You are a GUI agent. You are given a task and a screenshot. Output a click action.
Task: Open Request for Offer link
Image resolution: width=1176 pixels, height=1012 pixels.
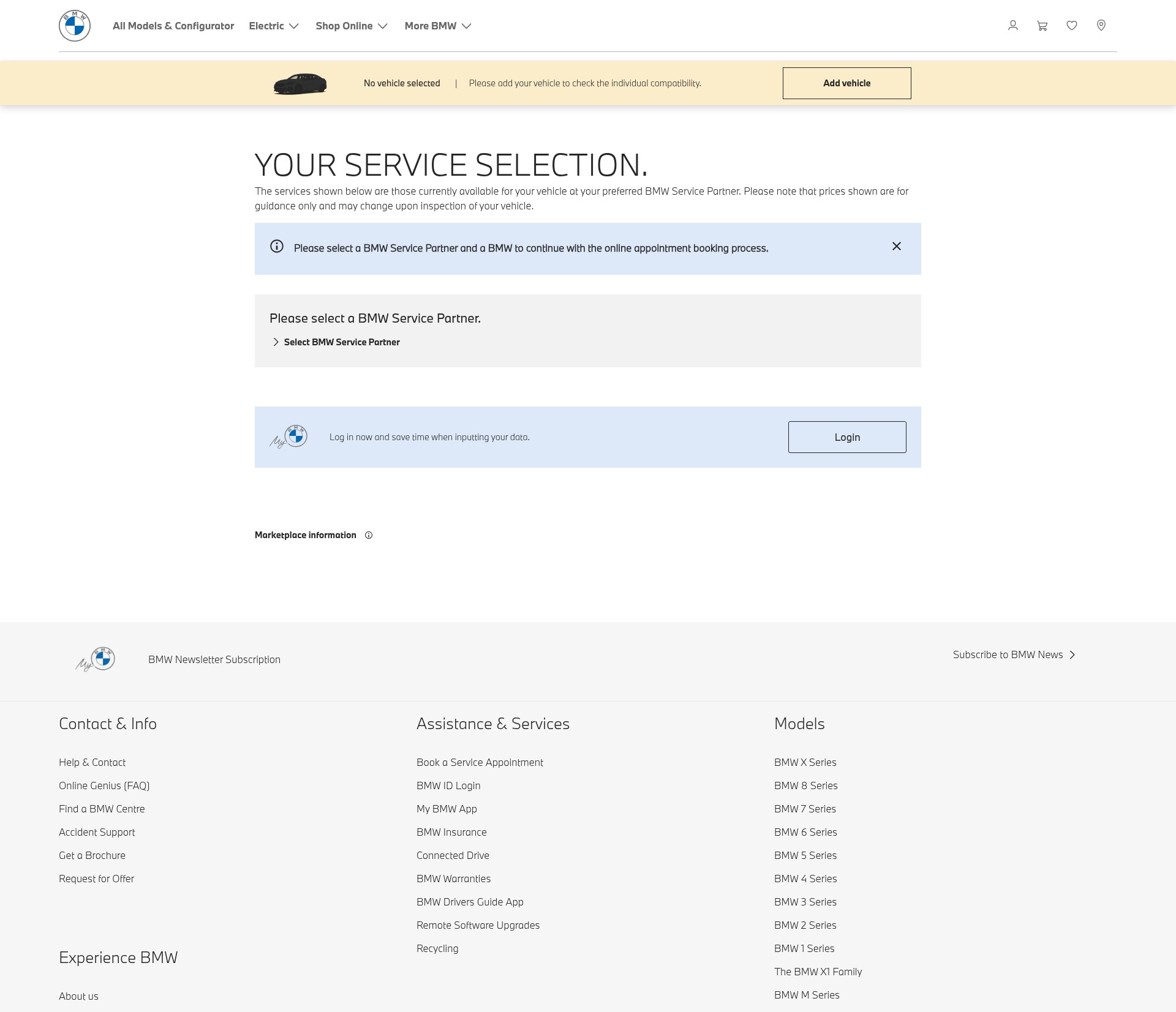pyautogui.click(x=96, y=879)
